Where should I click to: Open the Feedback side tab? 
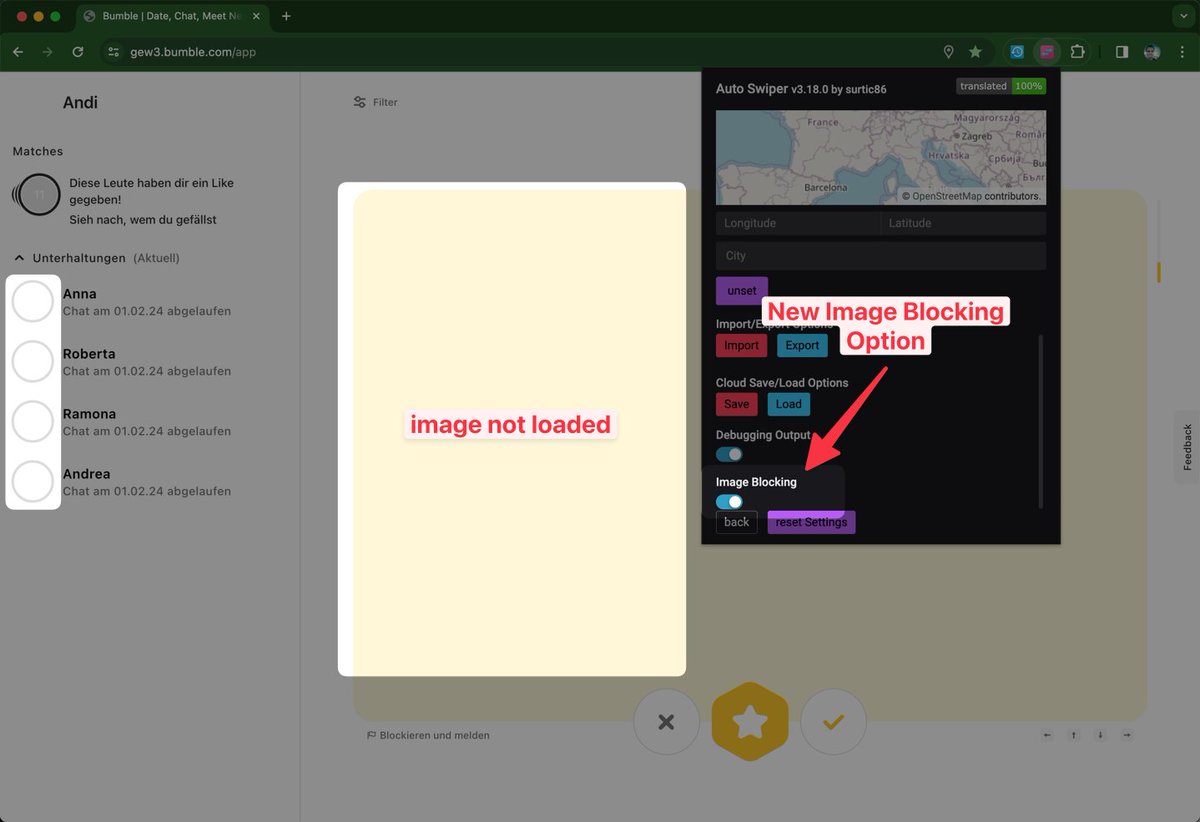[1187, 447]
